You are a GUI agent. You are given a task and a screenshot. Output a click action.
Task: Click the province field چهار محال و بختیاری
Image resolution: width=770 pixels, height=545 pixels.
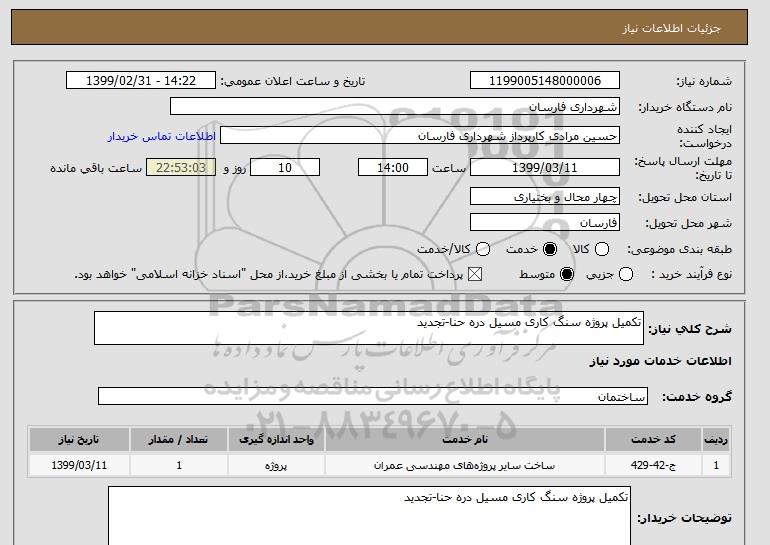pos(545,196)
